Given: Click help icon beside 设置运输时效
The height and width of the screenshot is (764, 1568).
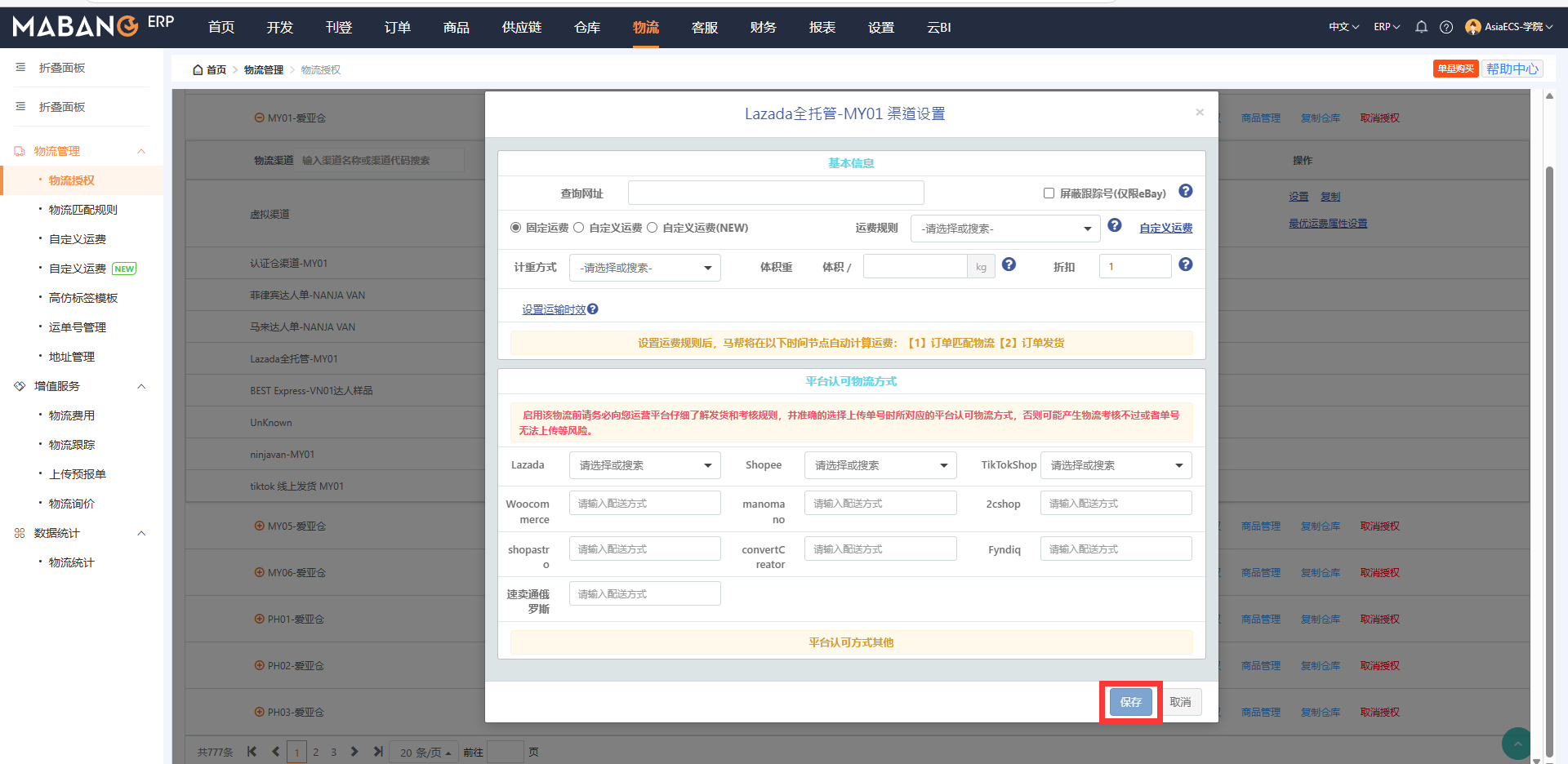Looking at the screenshot, I should (x=593, y=309).
